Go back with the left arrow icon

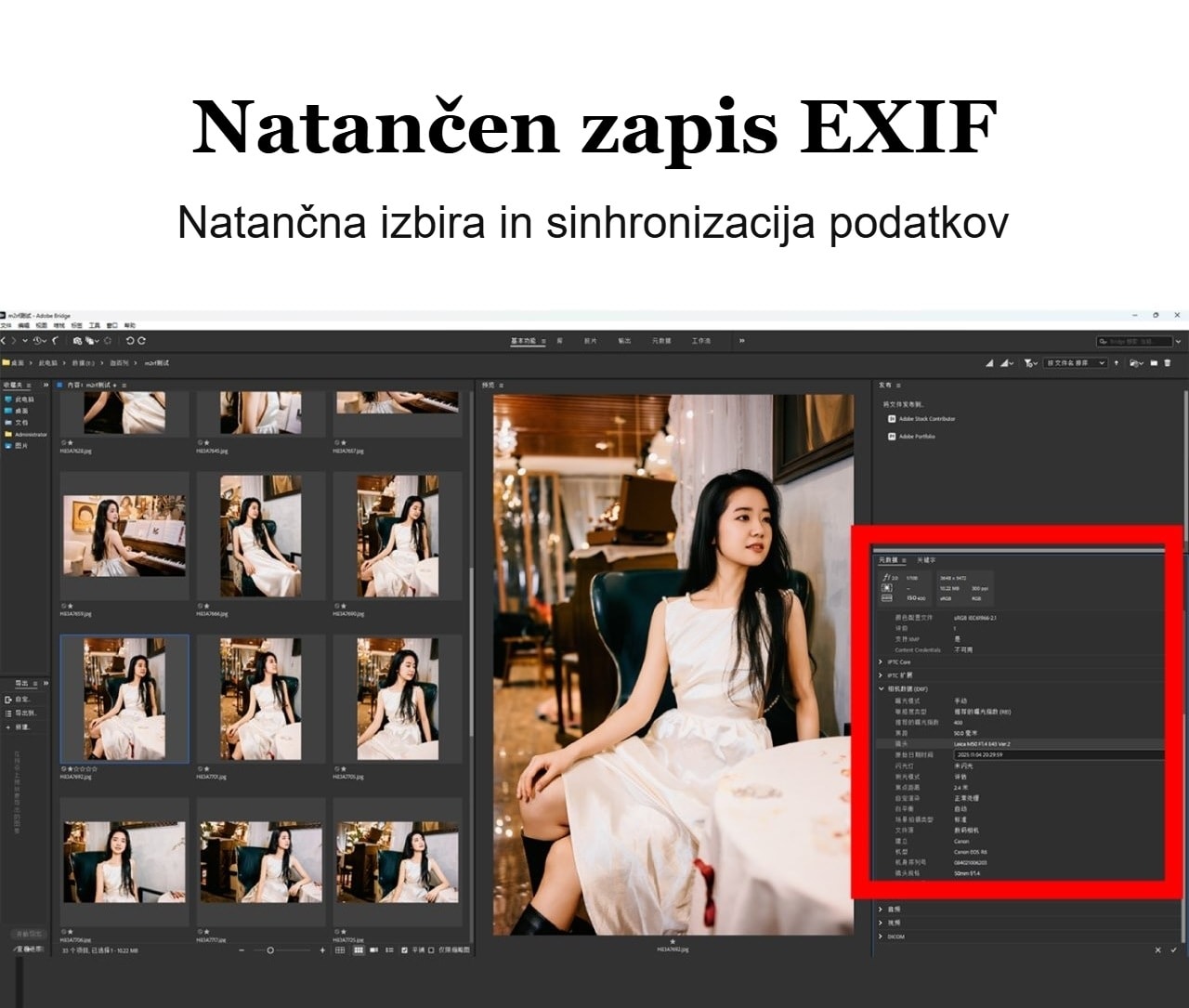tap(3, 341)
